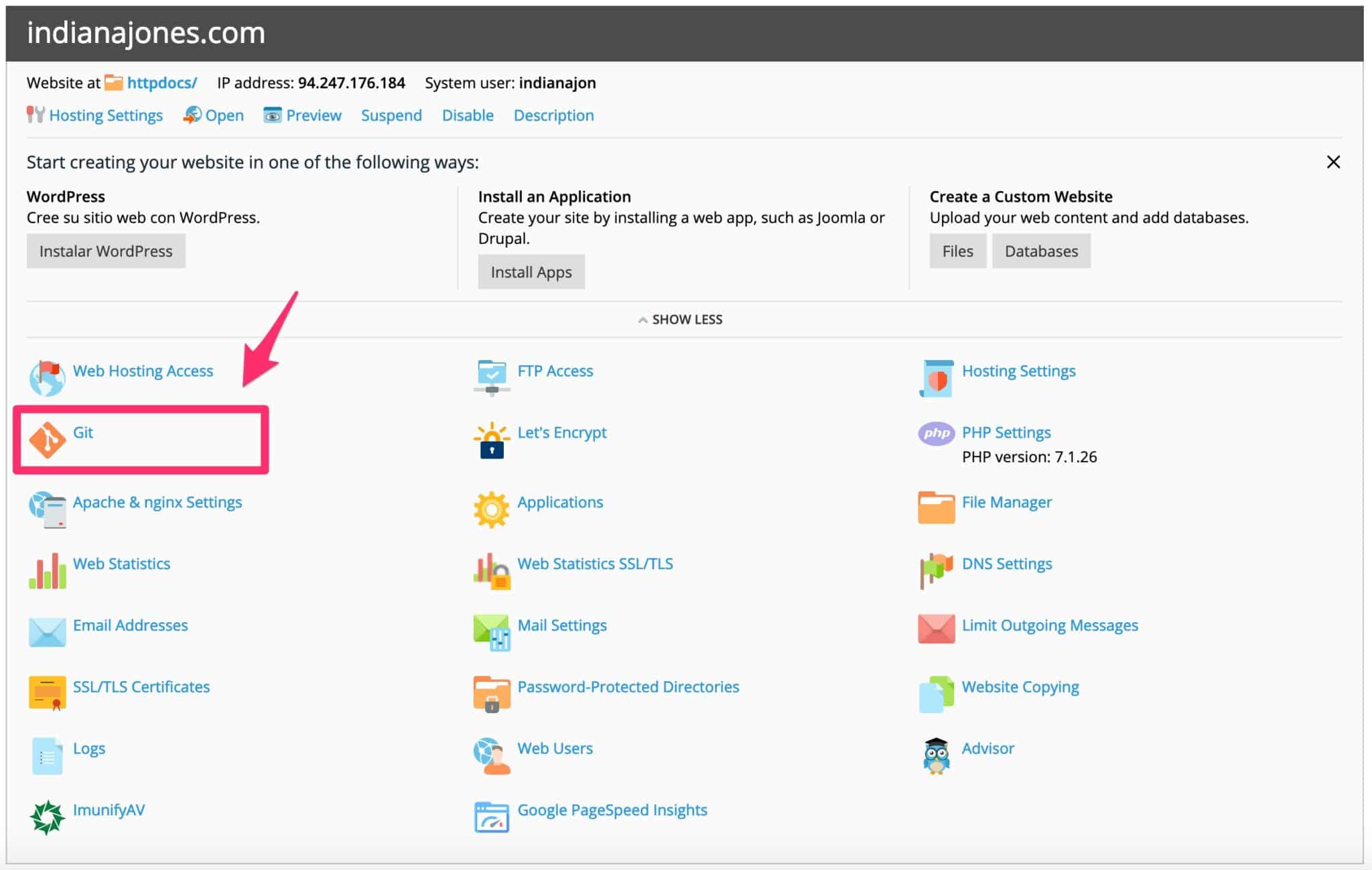Click the Password-Protected Directories folder icon
1372x870 pixels.
(492, 694)
